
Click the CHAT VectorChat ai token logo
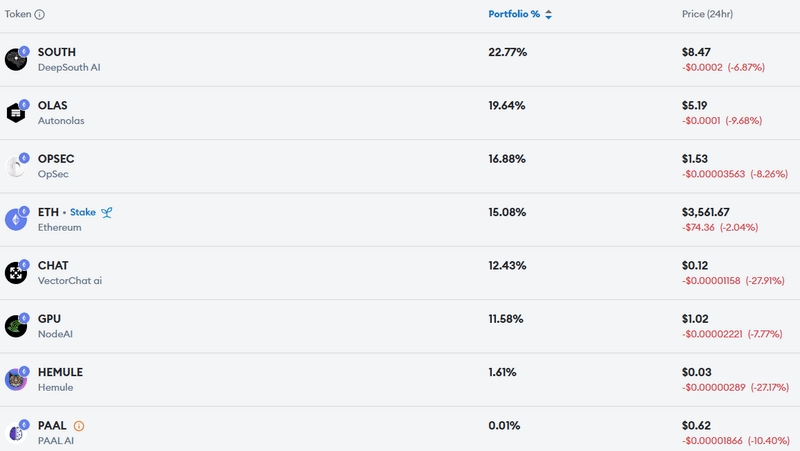pyautogui.click(x=16, y=273)
